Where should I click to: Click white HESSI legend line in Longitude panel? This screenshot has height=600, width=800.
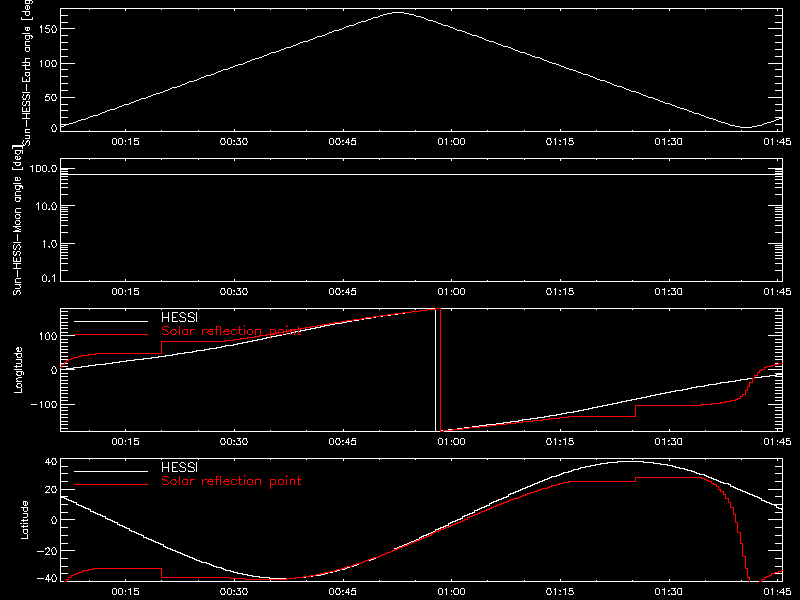111,321
